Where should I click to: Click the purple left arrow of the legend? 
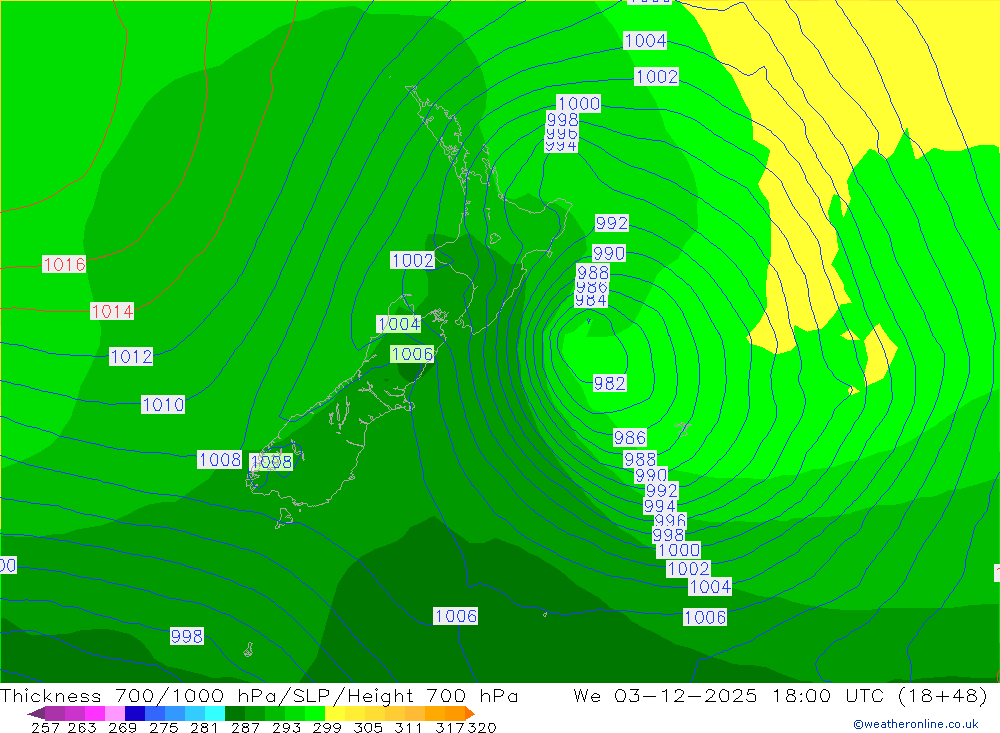(36, 713)
